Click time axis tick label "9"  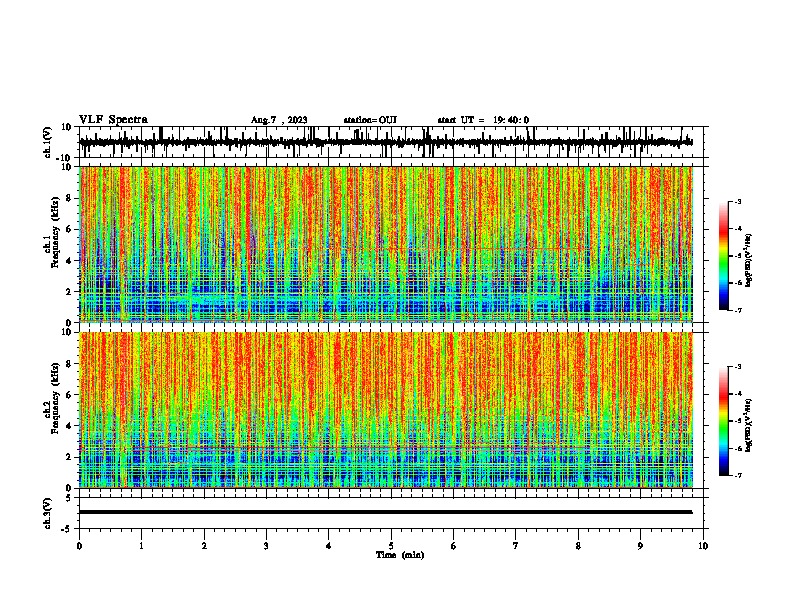(640, 546)
